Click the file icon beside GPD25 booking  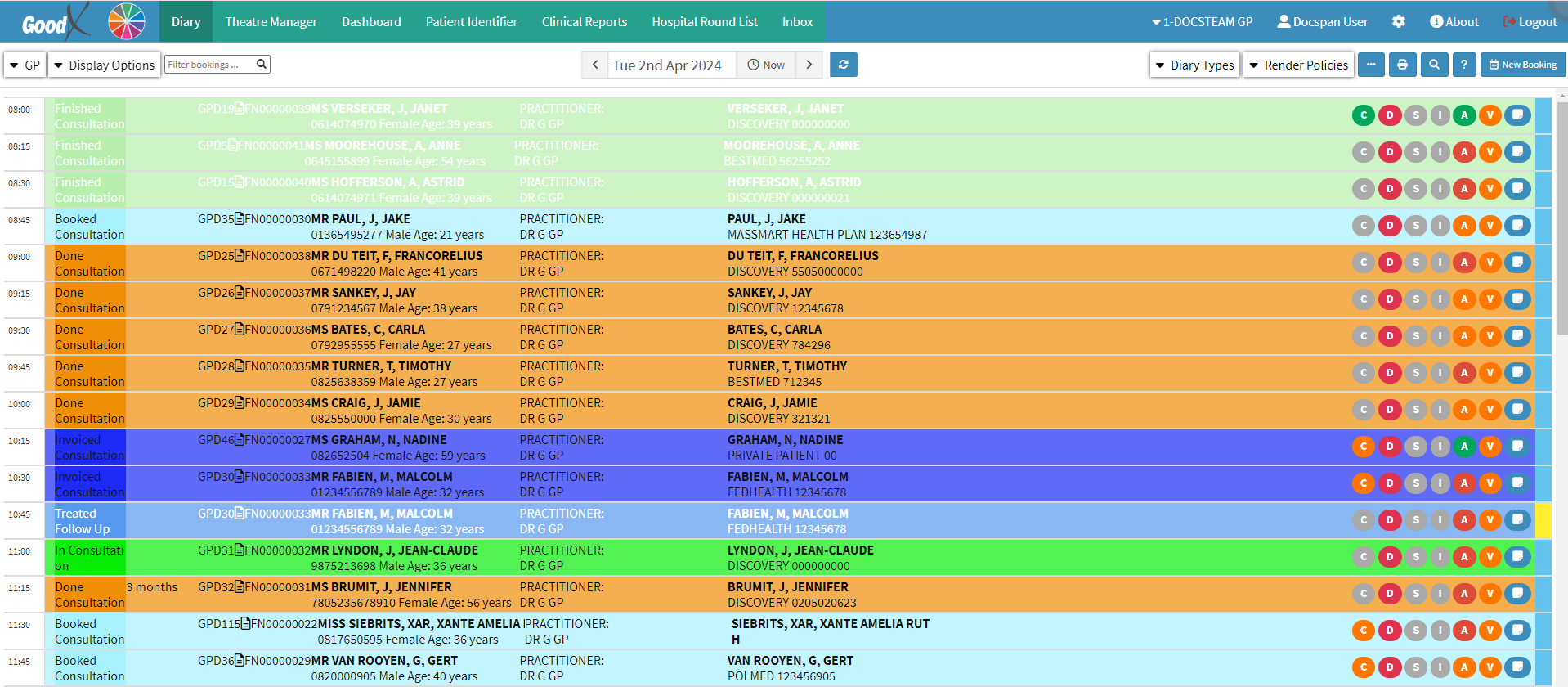[240, 256]
